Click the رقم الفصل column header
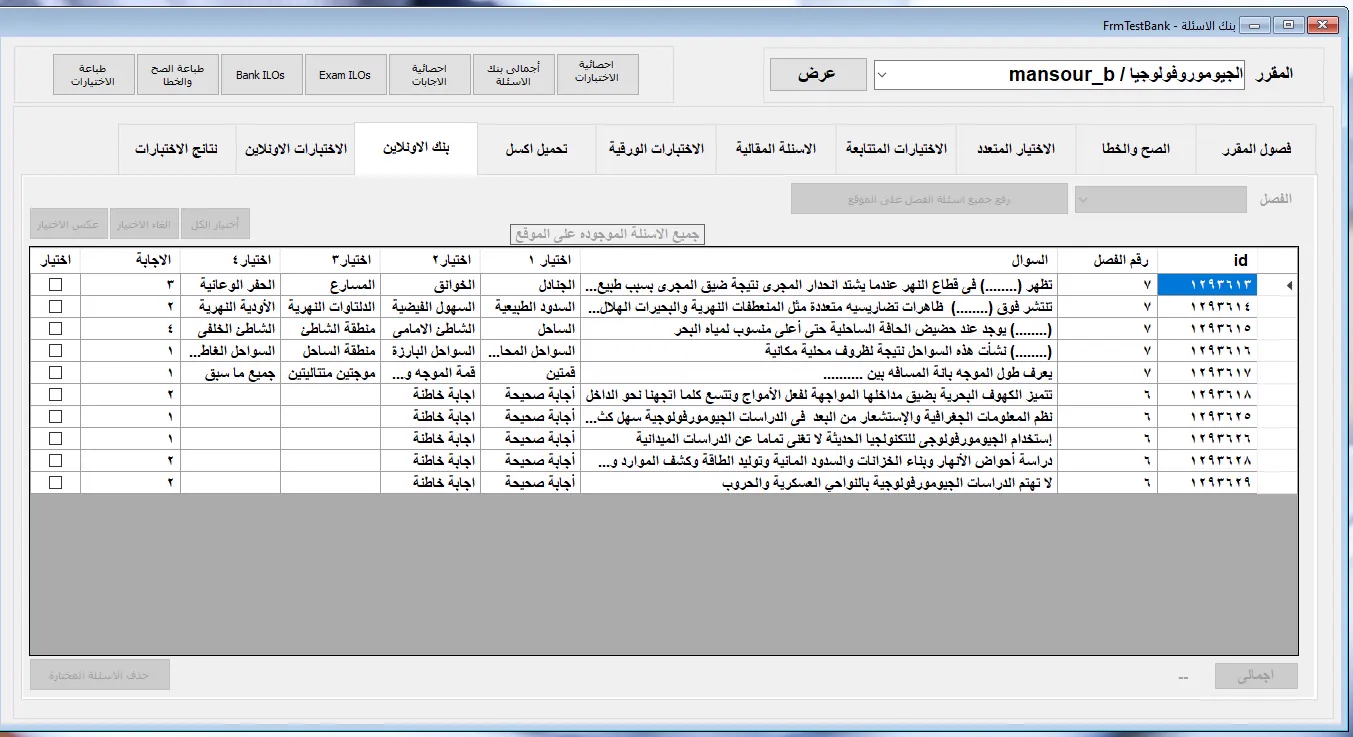Image resolution: width=1353 pixels, height=737 pixels. click(1107, 260)
